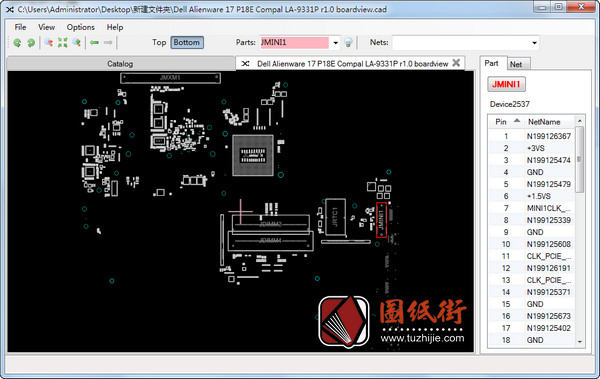
Task: Select the Bottom board side toggle
Action: coord(187,42)
